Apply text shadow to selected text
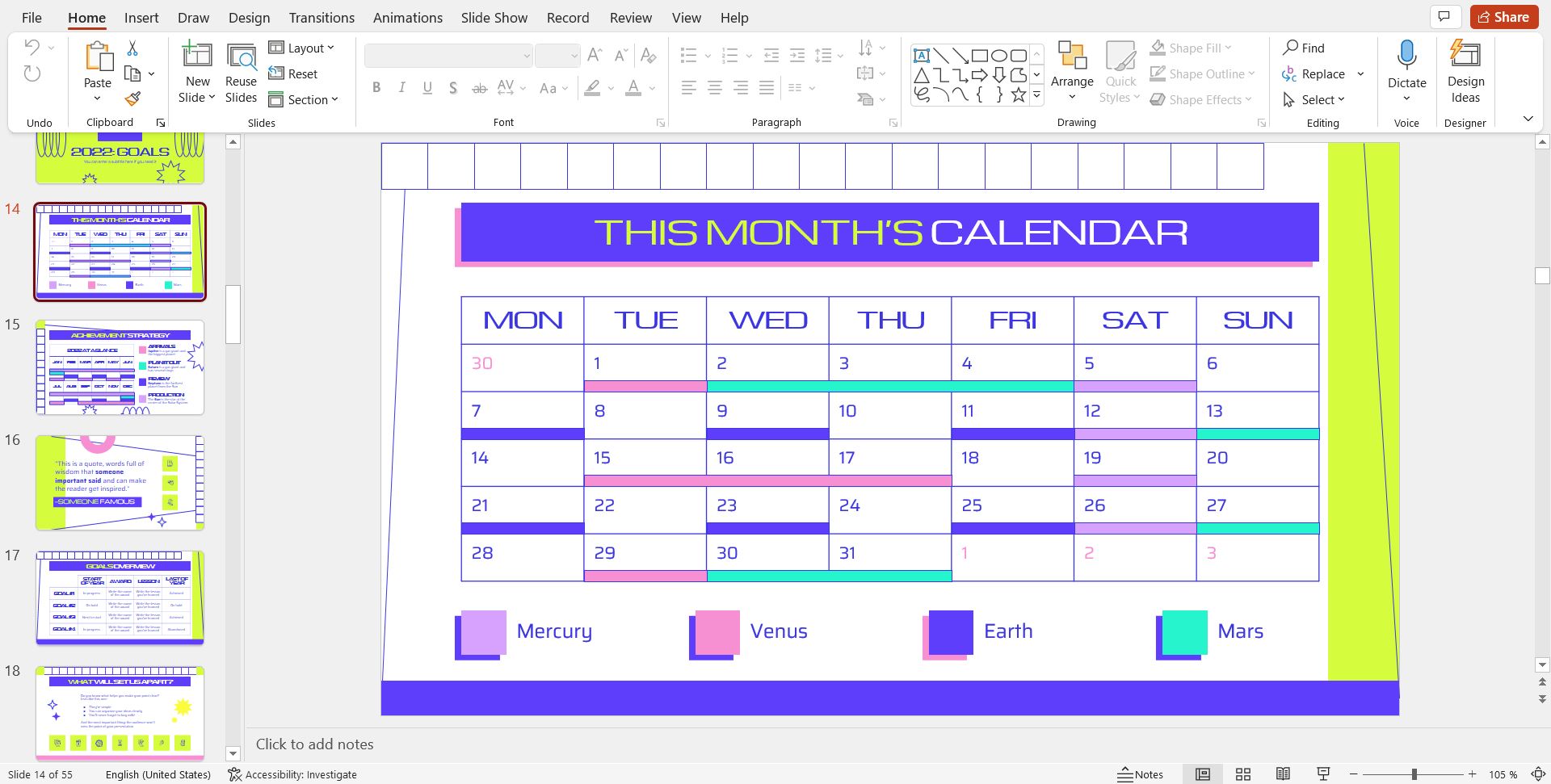The image size is (1551, 784). [x=453, y=88]
